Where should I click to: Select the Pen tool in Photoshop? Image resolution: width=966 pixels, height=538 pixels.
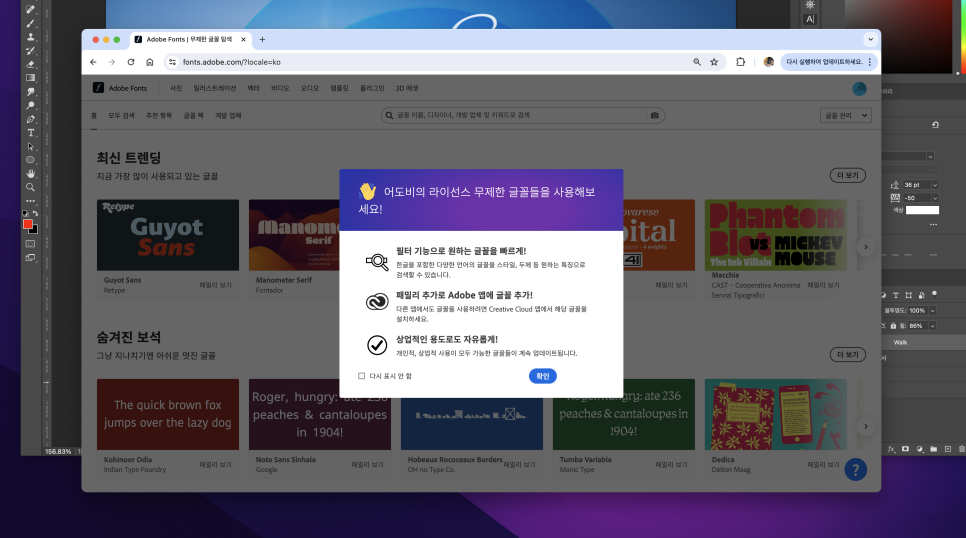tap(30, 119)
